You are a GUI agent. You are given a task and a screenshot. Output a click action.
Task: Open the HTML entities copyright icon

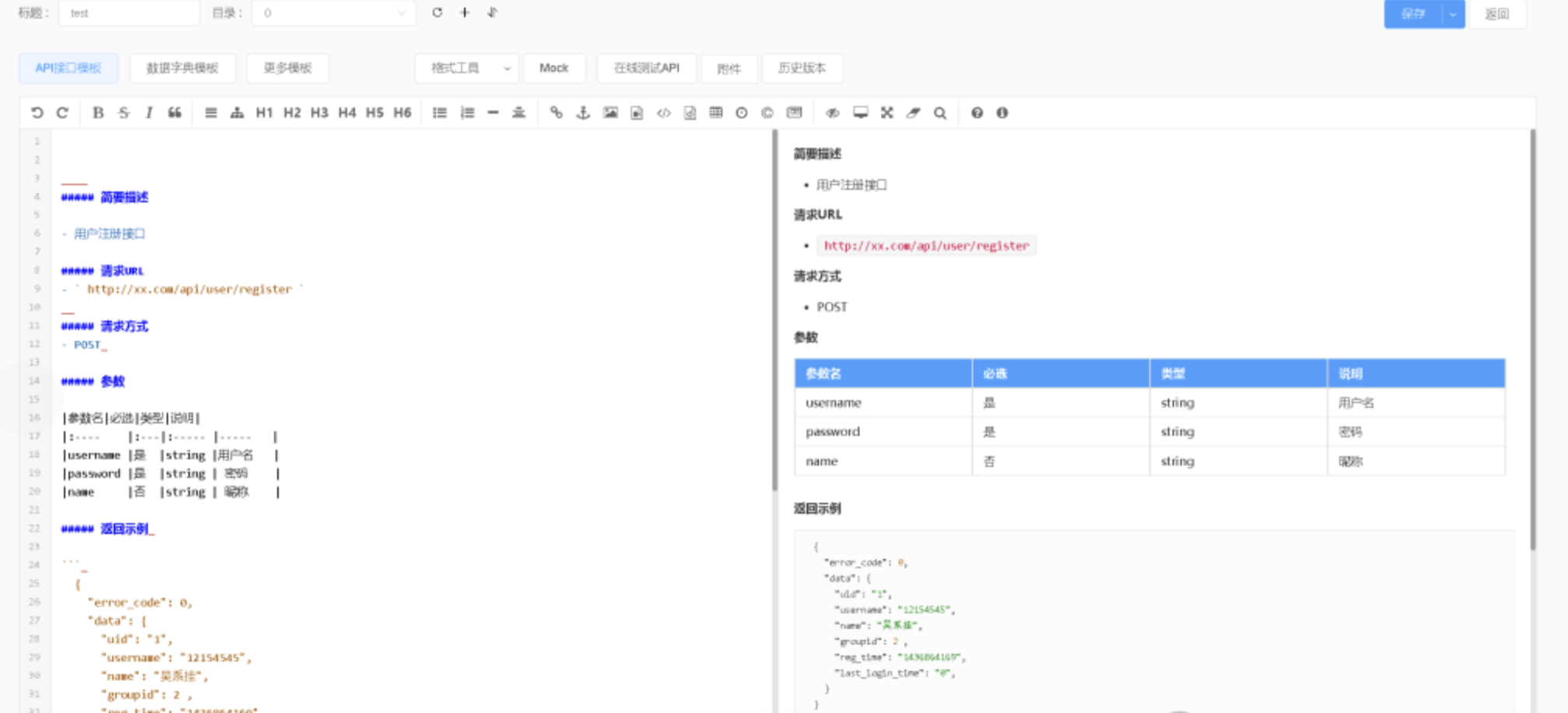pos(768,113)
